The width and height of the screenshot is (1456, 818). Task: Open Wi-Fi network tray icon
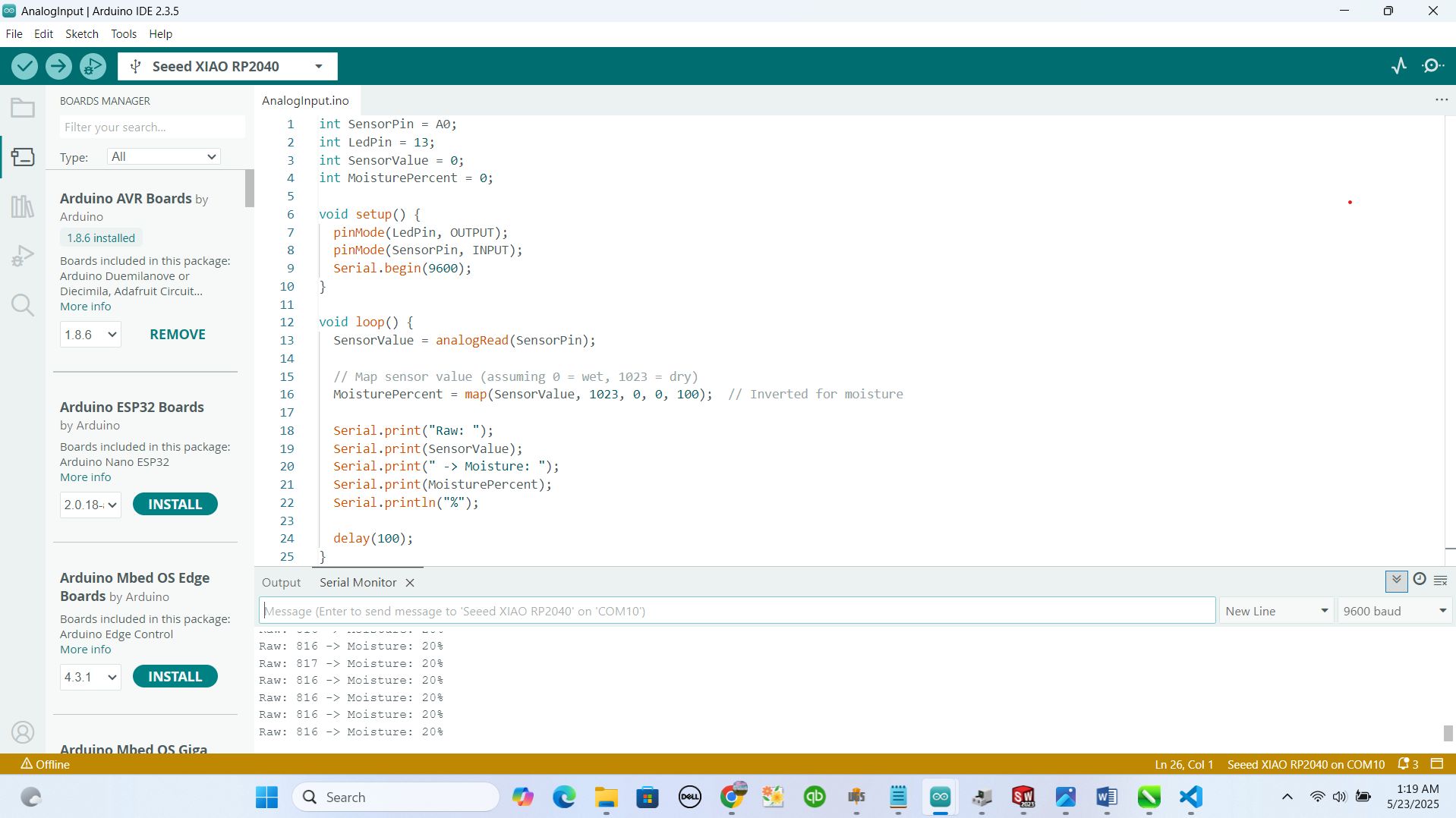tap(1317, 797)
